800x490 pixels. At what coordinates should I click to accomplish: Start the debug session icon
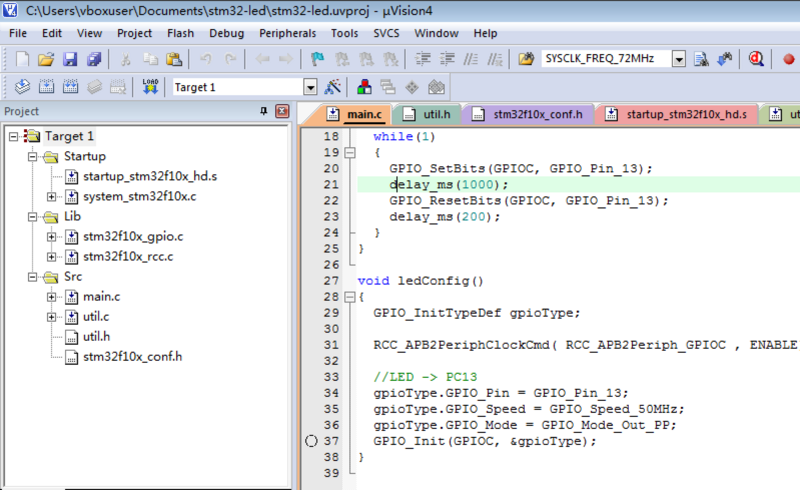(x=758, y=59)
